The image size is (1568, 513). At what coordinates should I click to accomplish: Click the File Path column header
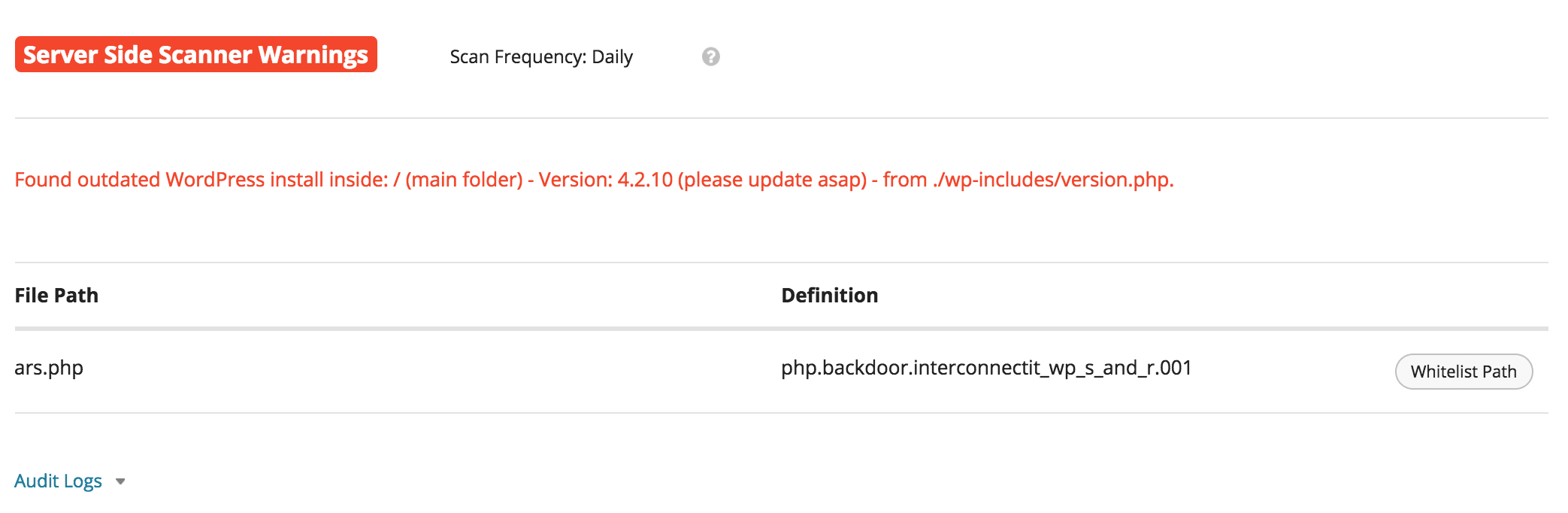coord(56,296)
